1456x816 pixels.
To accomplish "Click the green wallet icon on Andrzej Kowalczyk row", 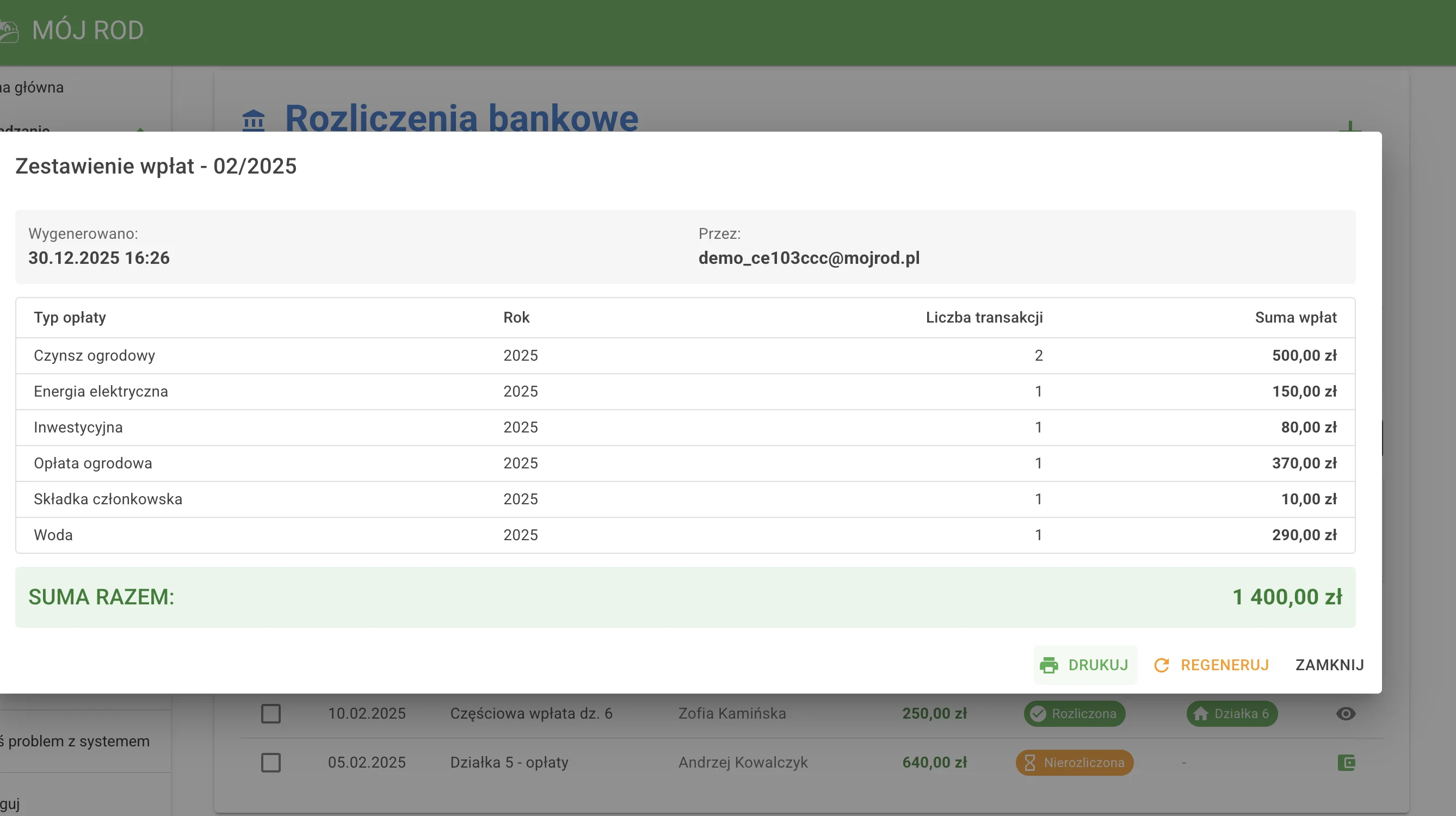I will [1346, 763].
